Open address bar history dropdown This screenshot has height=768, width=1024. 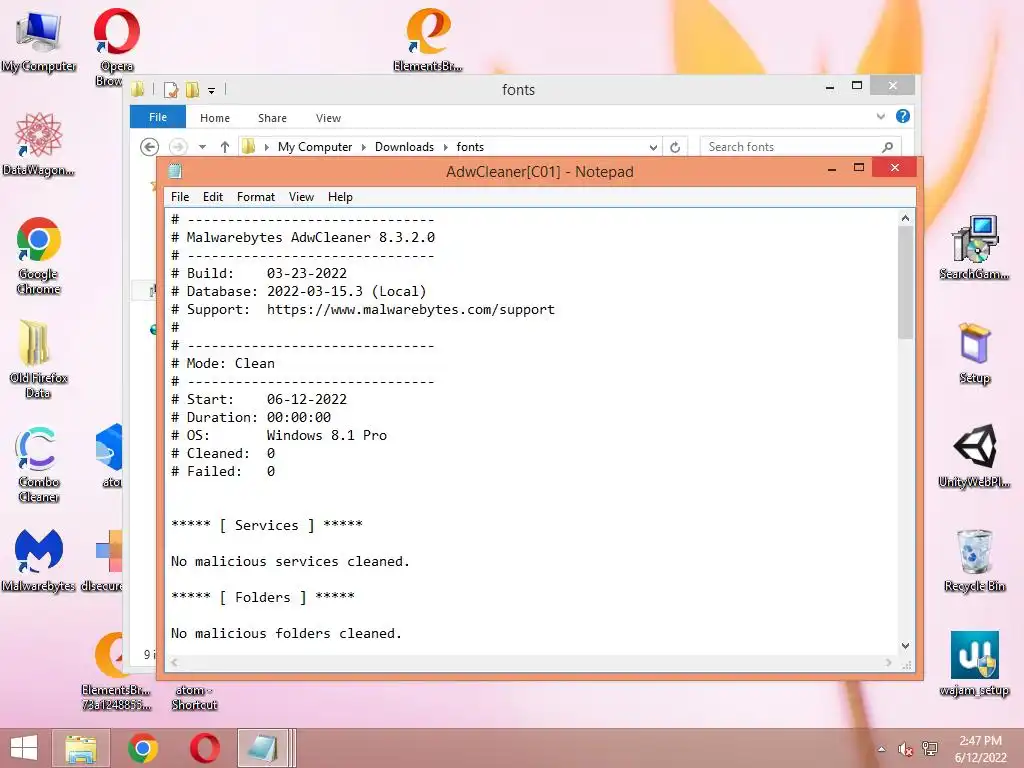(x=653, y=147)
